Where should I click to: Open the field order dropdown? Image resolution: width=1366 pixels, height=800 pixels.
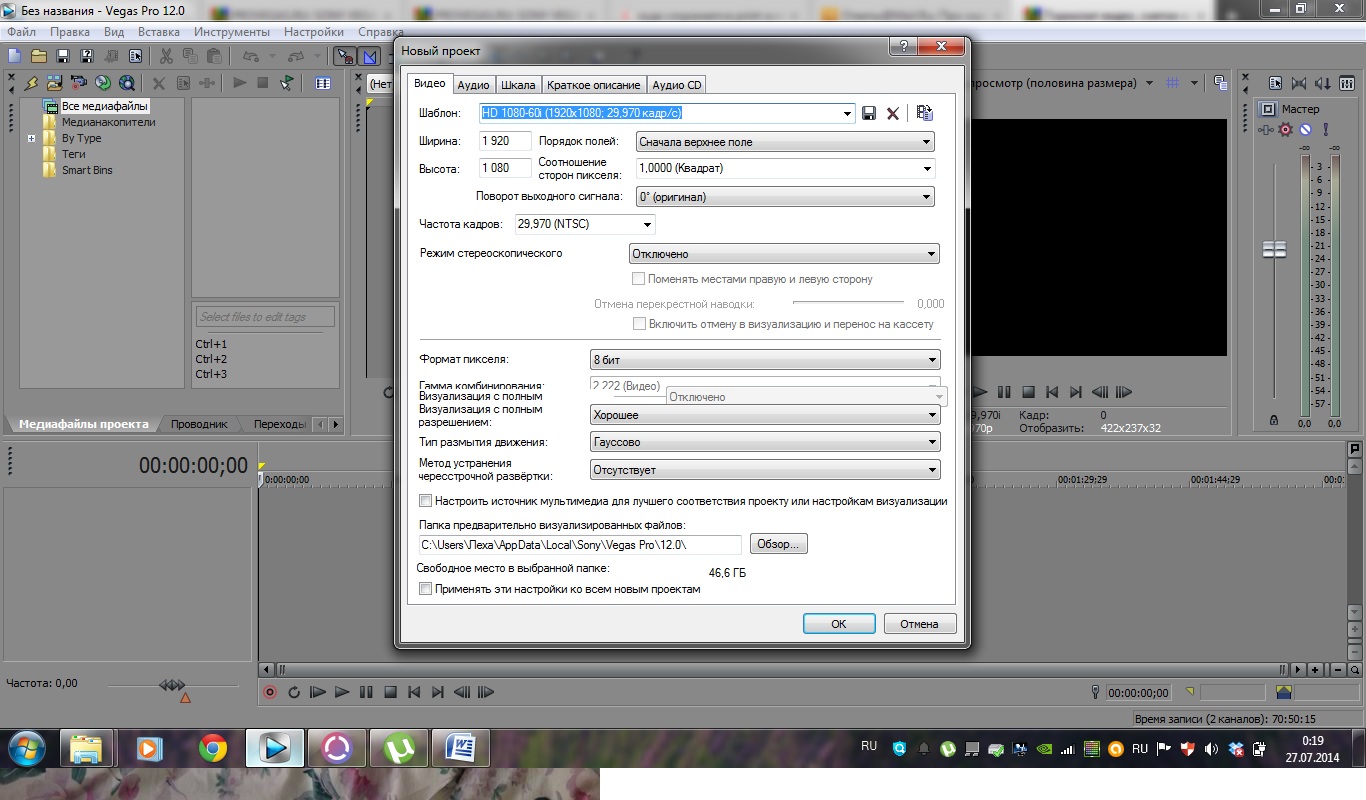785,142
